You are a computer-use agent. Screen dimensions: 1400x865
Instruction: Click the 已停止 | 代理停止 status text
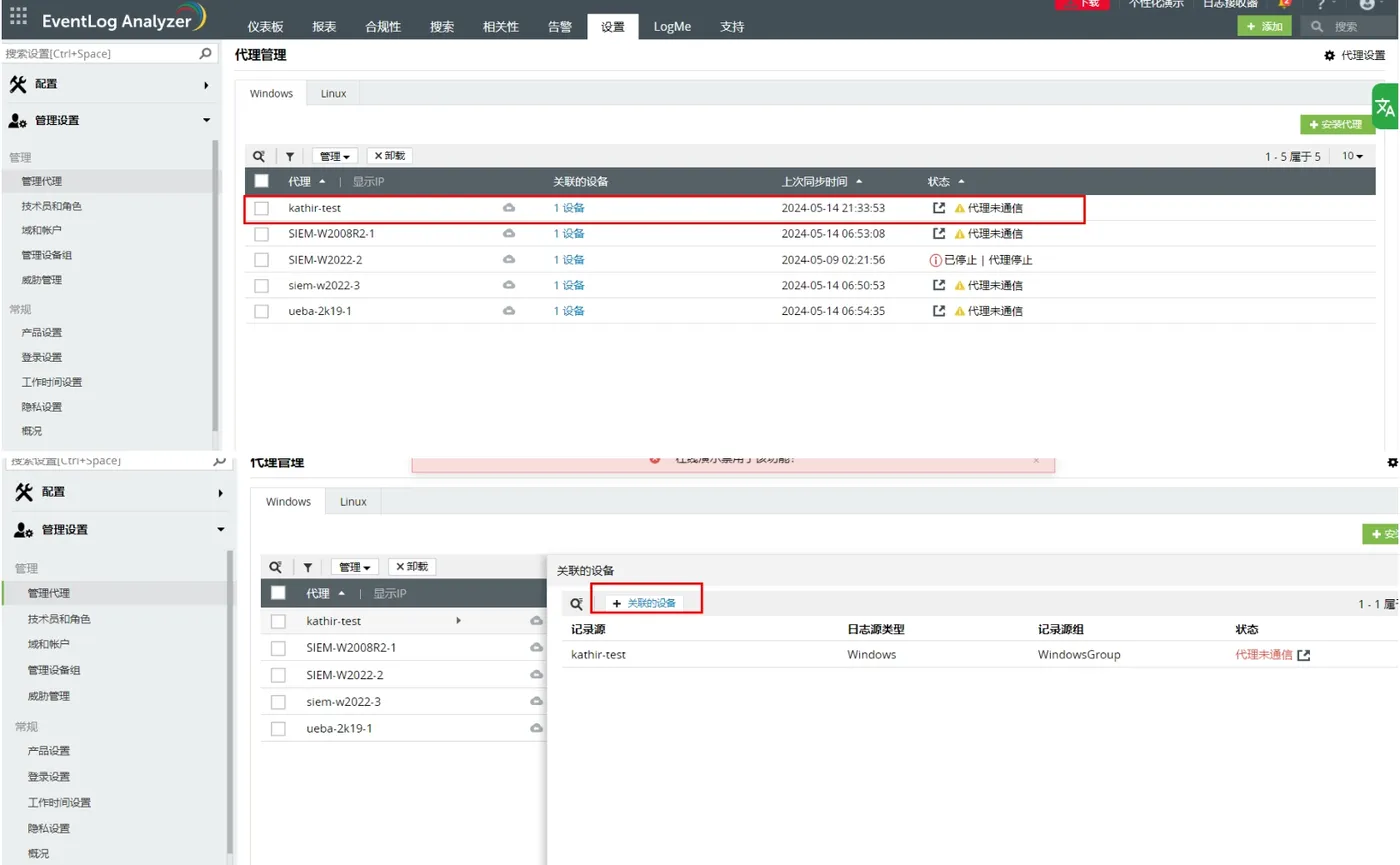pos(988,260)
